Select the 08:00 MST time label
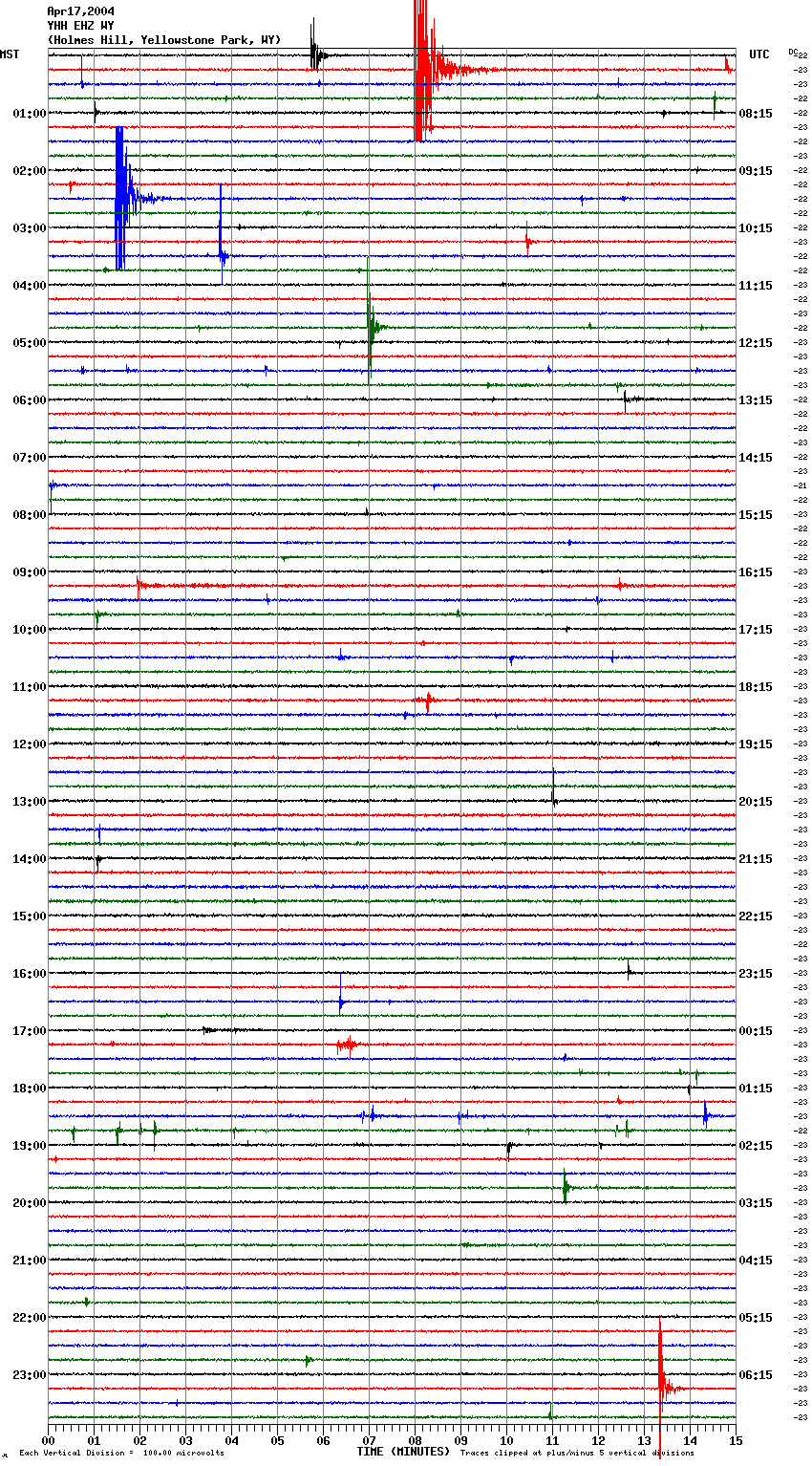Viewport: 812px width, 1466px height. click(x=30, y=515)
